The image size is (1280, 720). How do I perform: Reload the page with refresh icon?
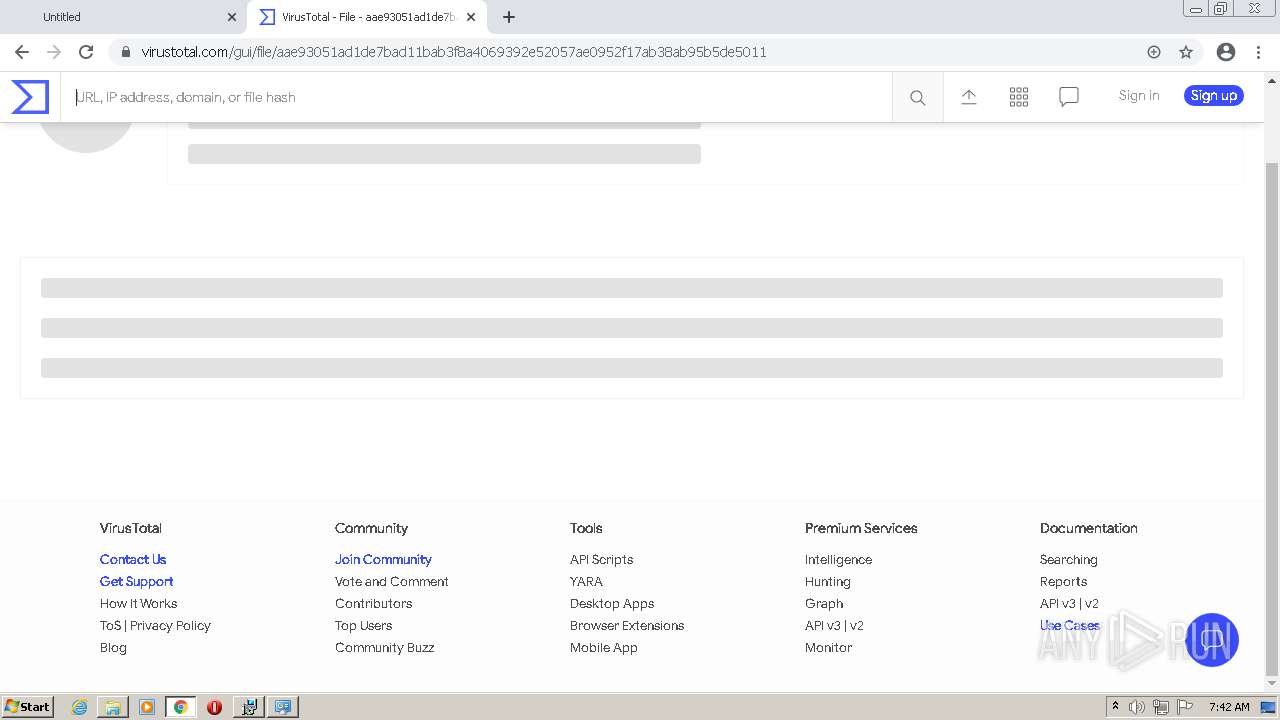[x=86, y=52]
